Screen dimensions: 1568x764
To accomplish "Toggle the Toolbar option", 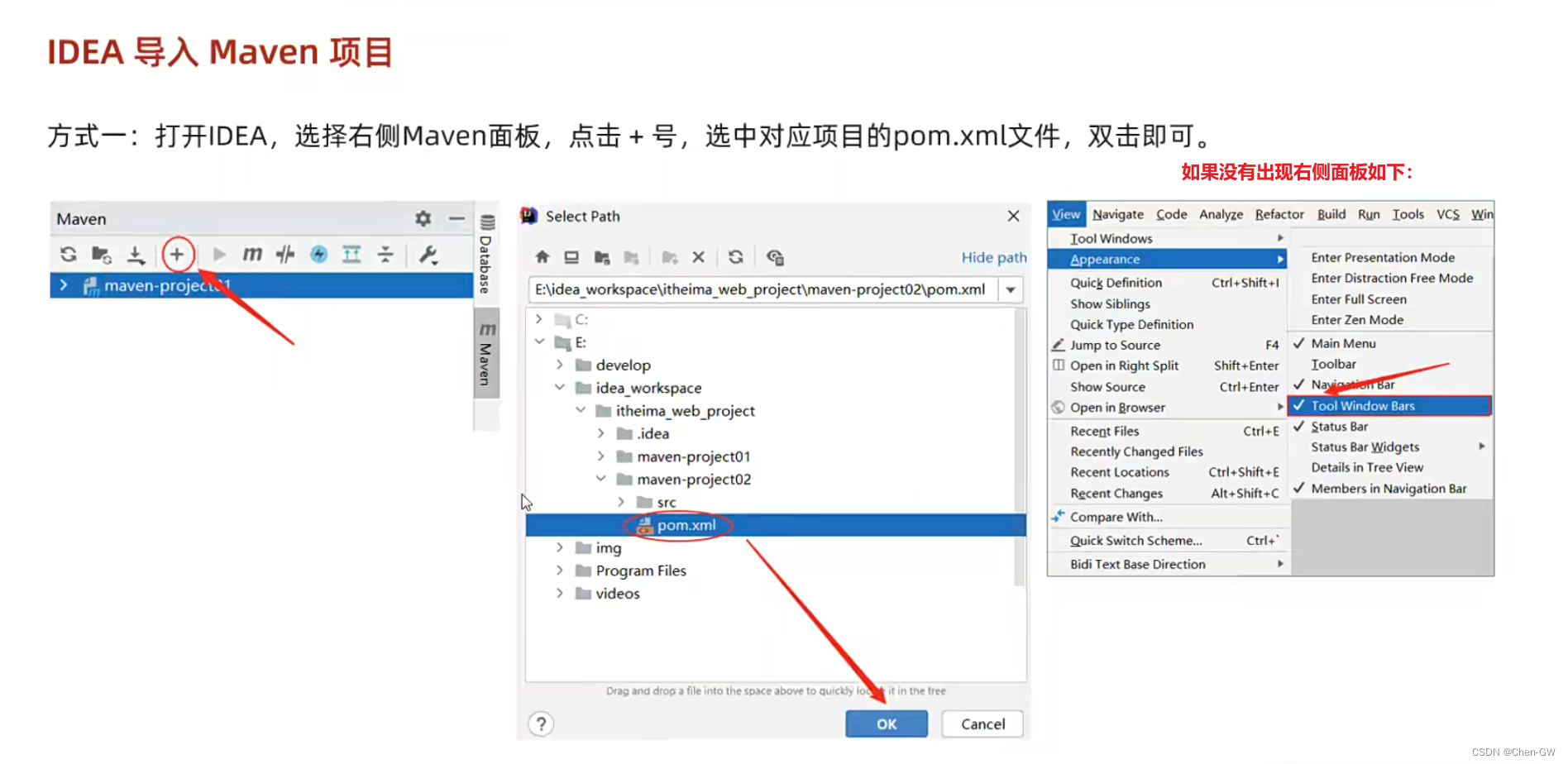I will pyautogui.click(x=1391, y=364).
